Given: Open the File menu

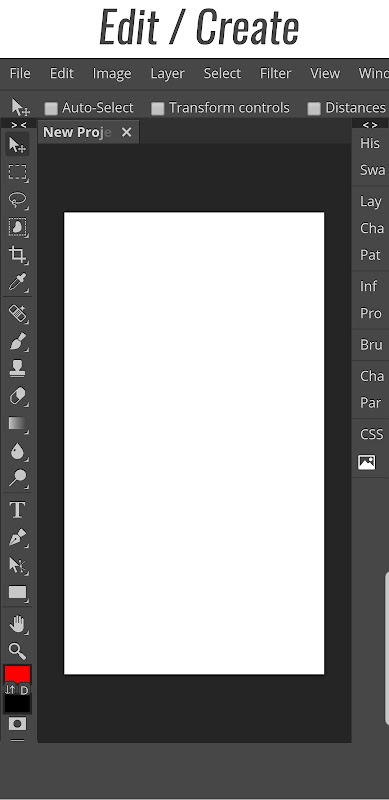Looking at the screenshot, I should [20, 73].
